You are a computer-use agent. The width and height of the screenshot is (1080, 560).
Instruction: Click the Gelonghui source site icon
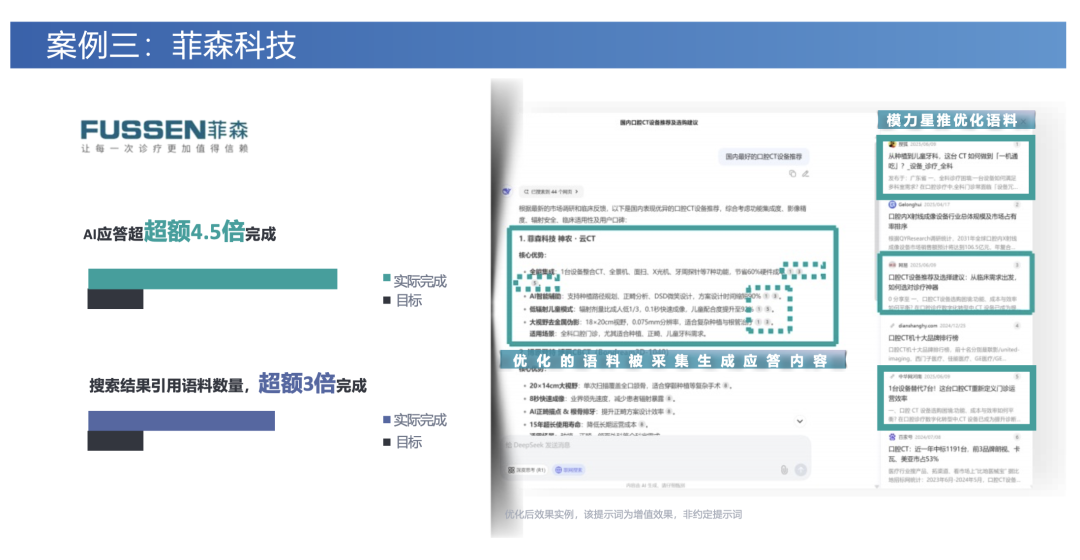(892, 205)
